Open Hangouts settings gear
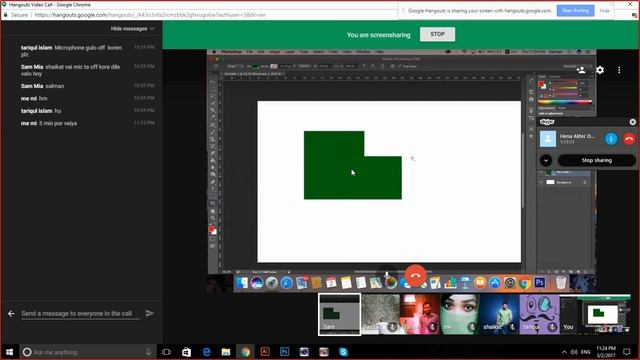Image resolution: width=640 pixels, height=360 pixels. pos(600,70)
